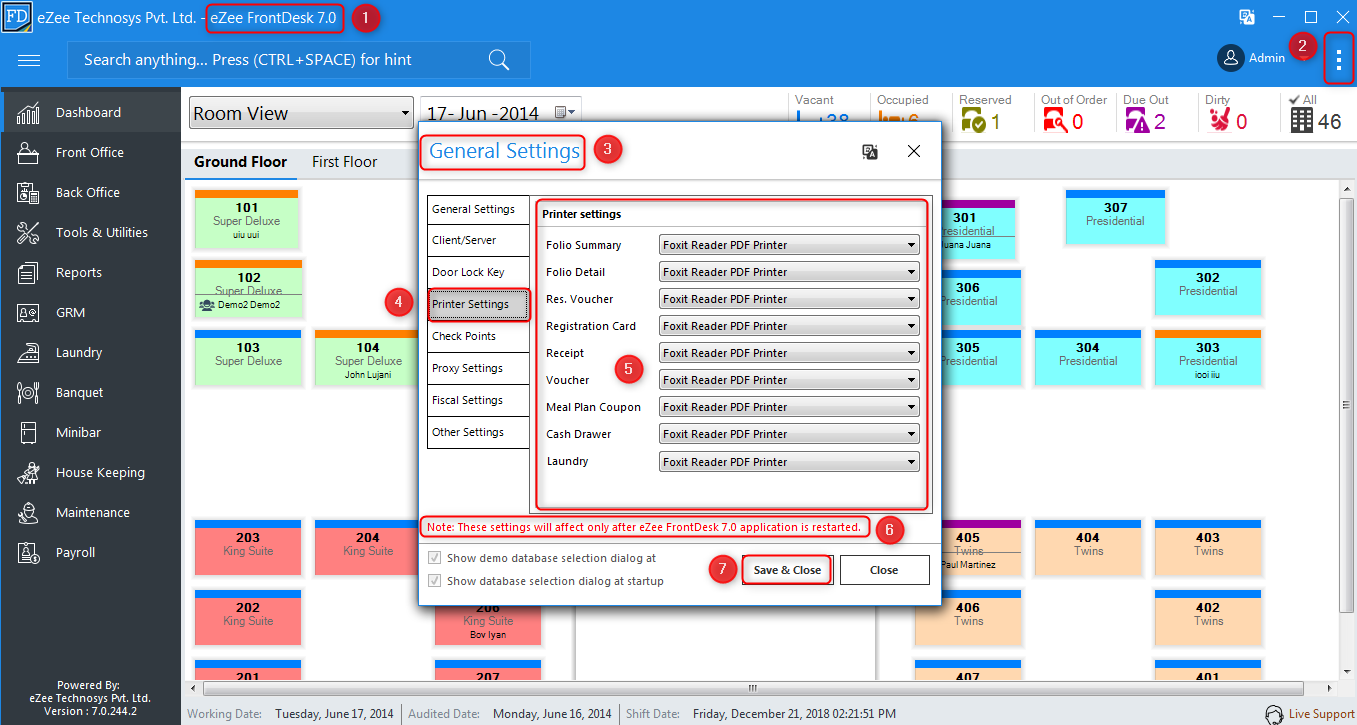Select room 203 King Suite tile
The height and width of the screenshot is (725, 1357).
pyautogui.click(x=247, y=546)
